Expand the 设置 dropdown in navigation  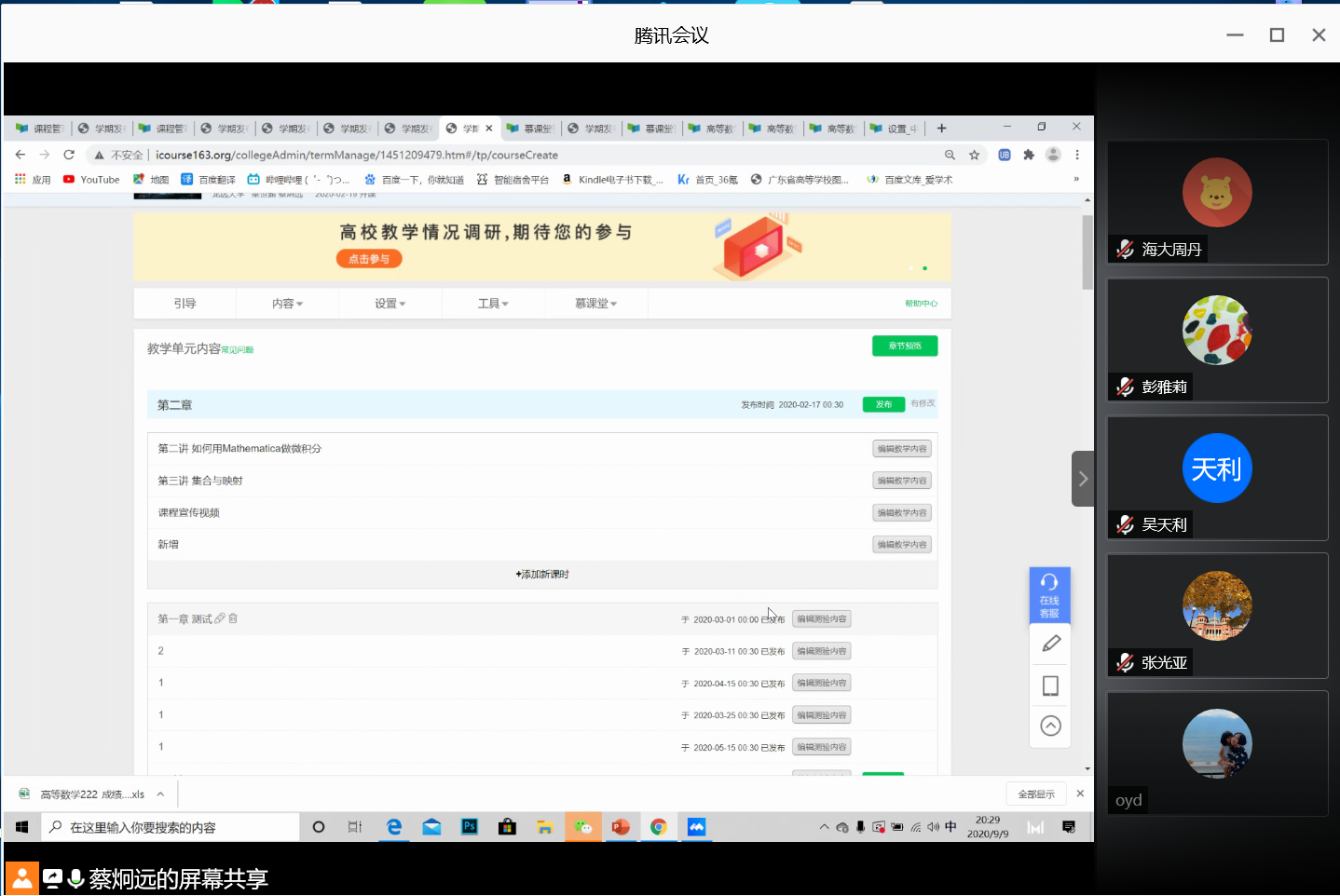point(390,304)
